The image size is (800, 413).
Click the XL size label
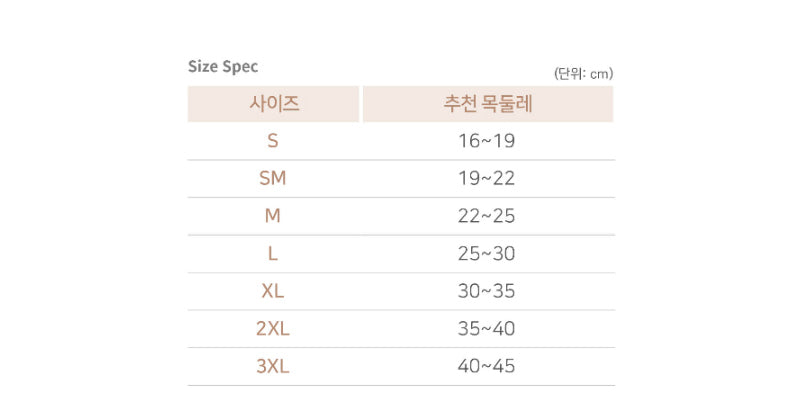(273, 291)
